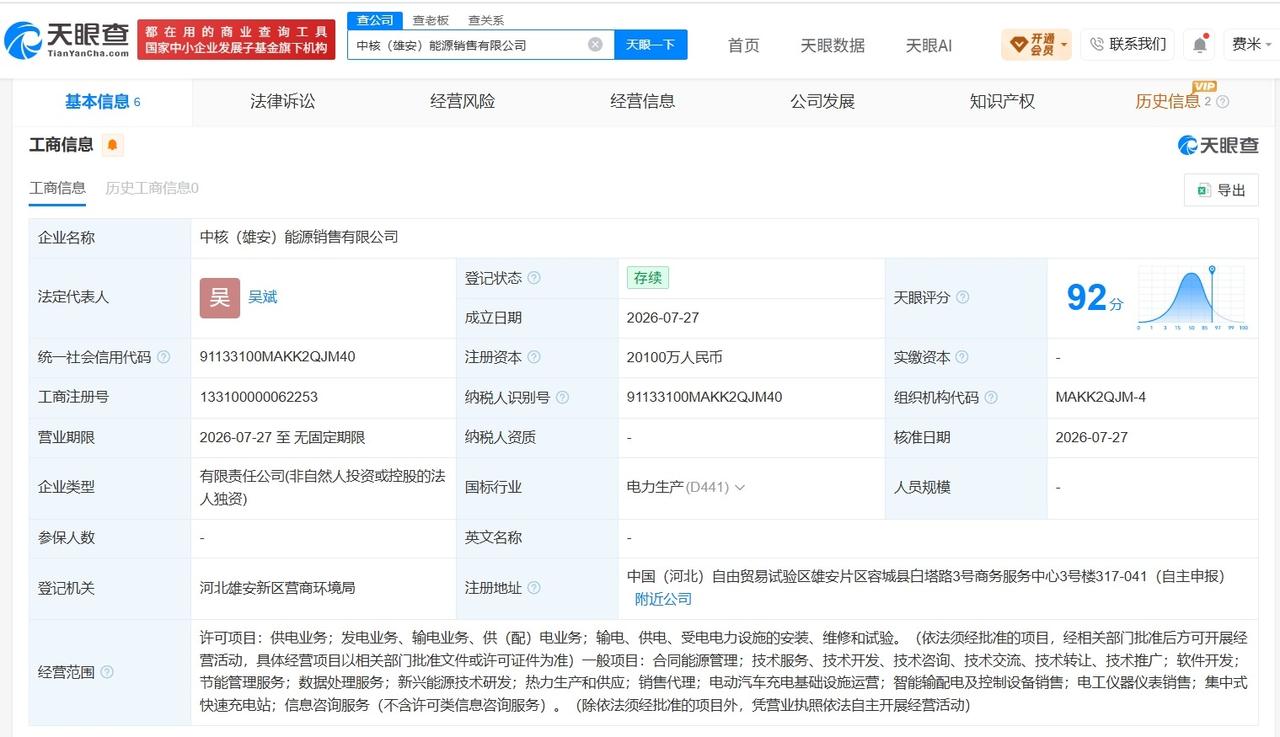Click the 核准日期 value 2026-07-27
Viewport: 1280px width, 737px height.
coord(1092,437)
